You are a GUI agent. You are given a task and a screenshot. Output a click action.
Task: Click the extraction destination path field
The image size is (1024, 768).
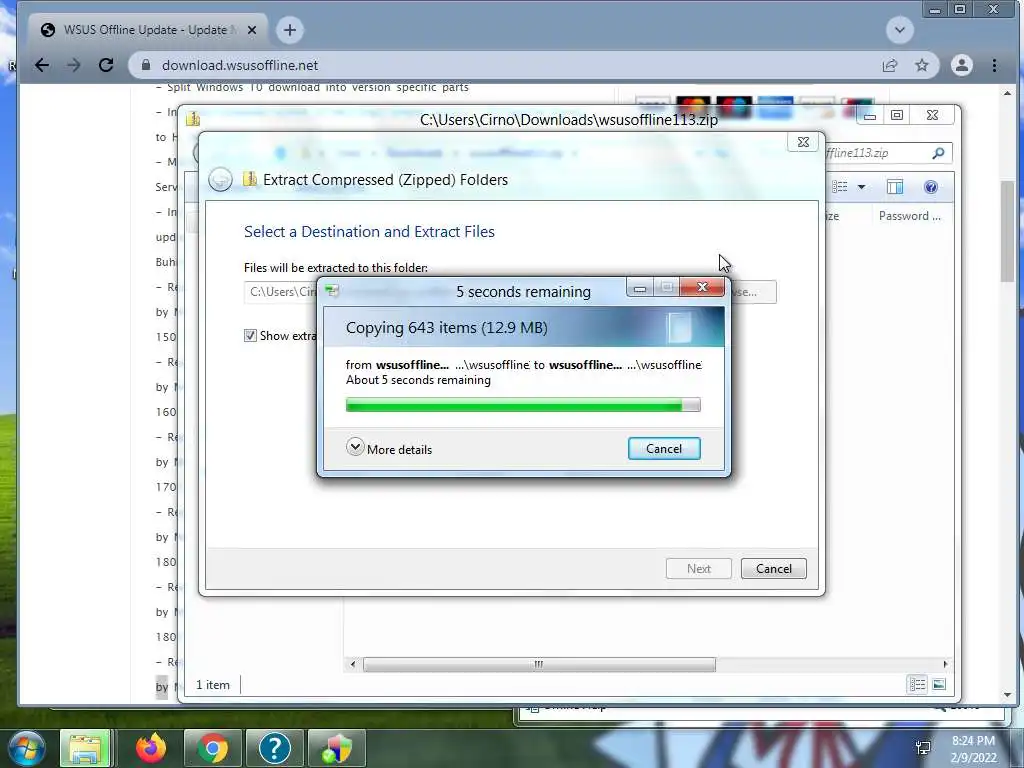pyautogui.click(x=281, y=292)
